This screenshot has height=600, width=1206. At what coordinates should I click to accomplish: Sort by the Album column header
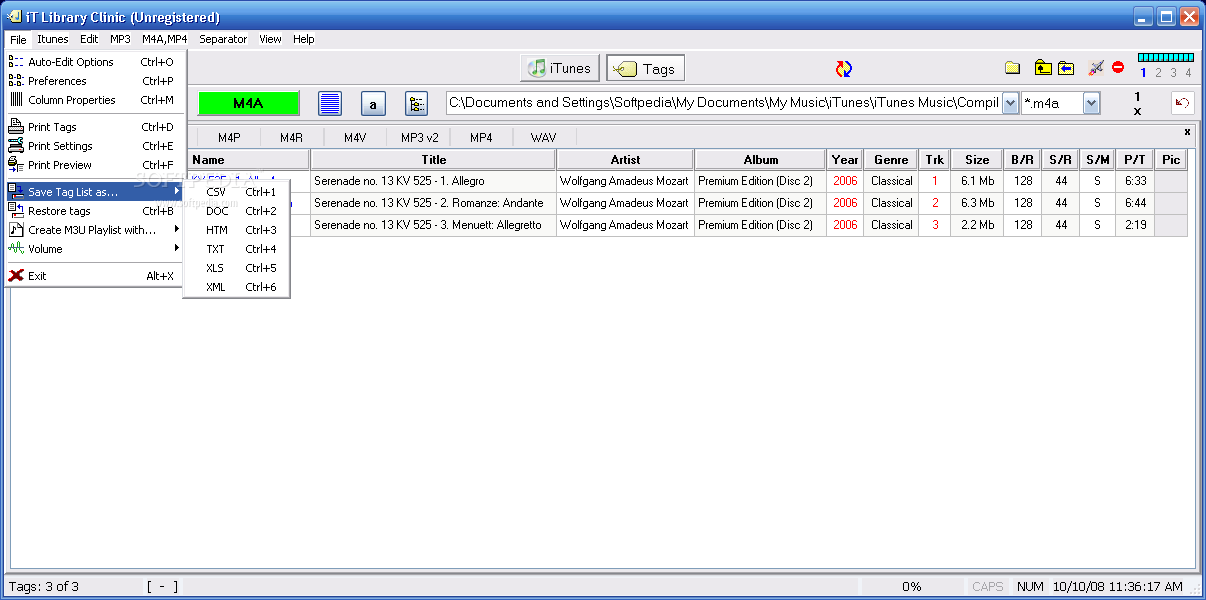click(x=760, y=159)
